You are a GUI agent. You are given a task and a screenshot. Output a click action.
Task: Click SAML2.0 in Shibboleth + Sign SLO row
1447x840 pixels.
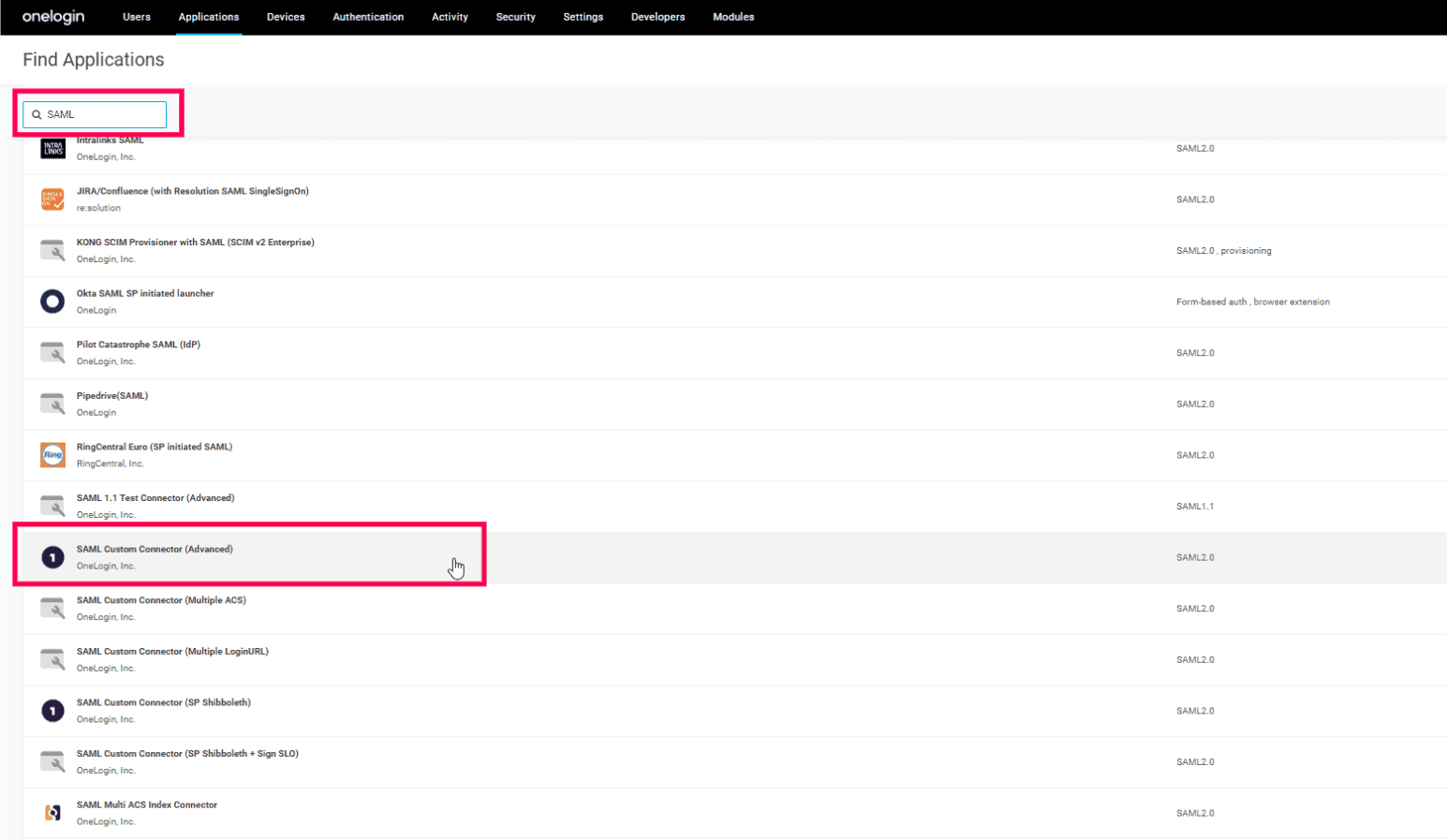(x=1195, y=762)
